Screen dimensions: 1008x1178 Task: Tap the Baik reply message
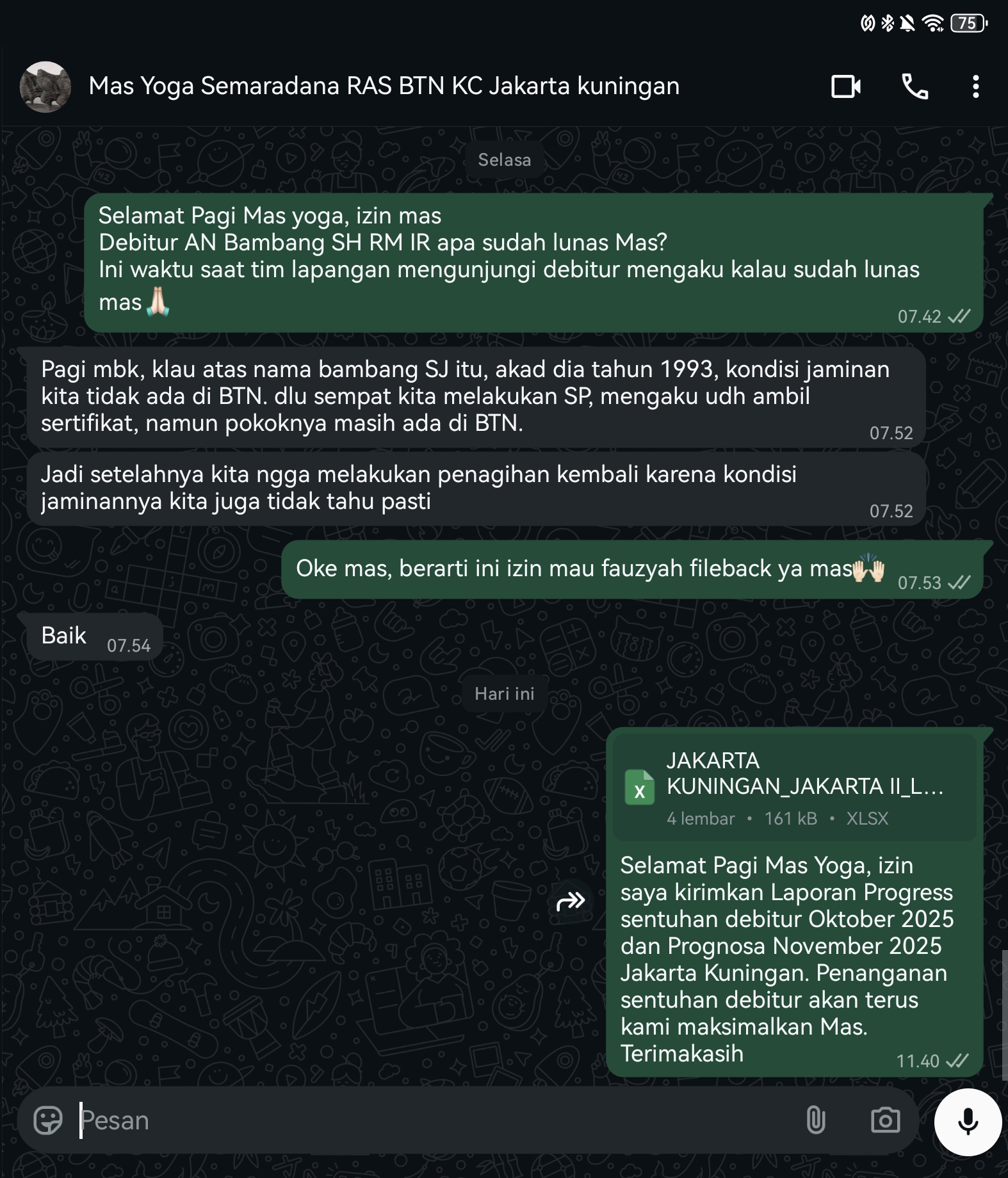pyautogui.click(x=94, y=637)
